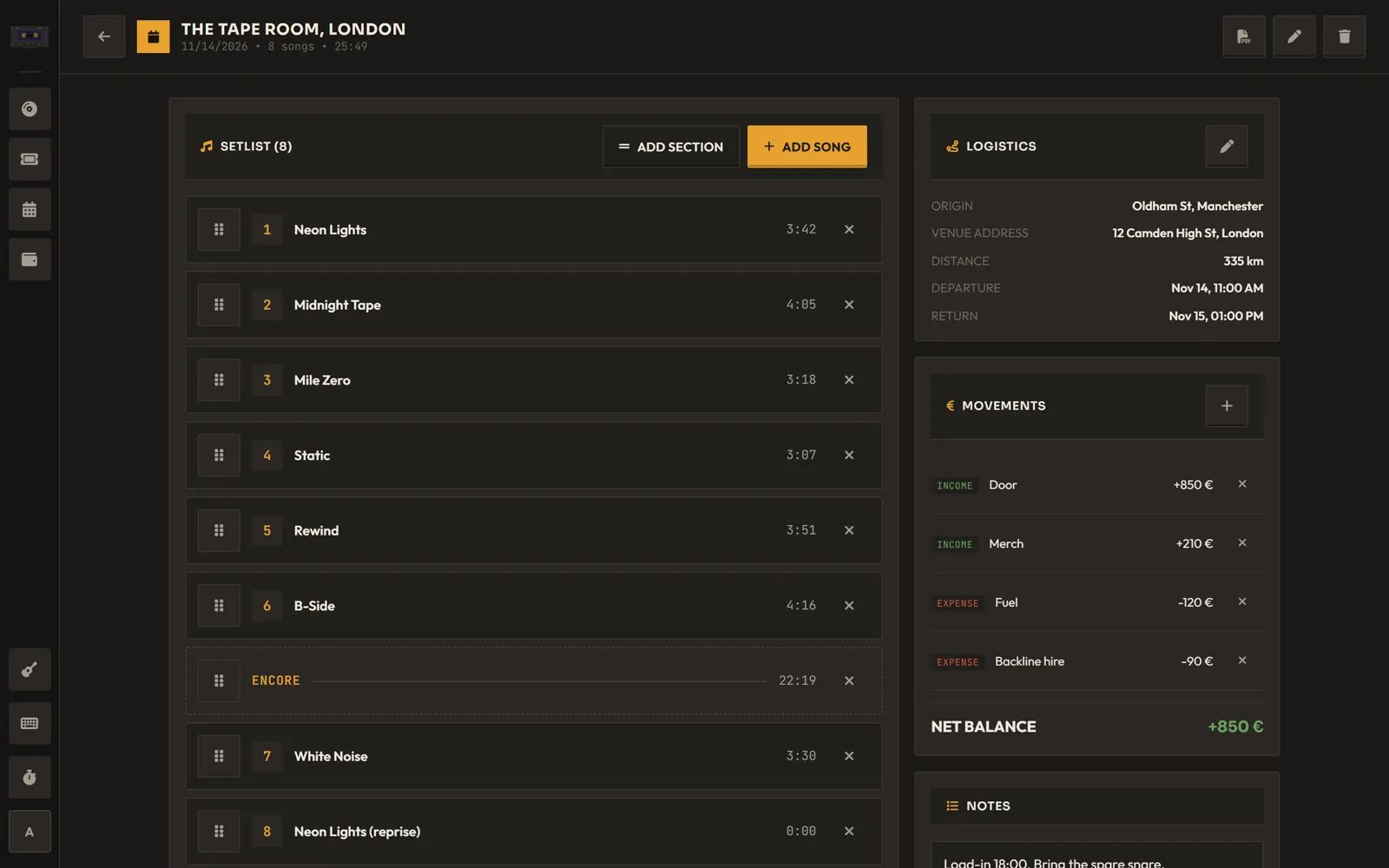Open the stopwatch sidebar tool
The width and height of the screenshot is (1389, 868).
coord(30,777)
